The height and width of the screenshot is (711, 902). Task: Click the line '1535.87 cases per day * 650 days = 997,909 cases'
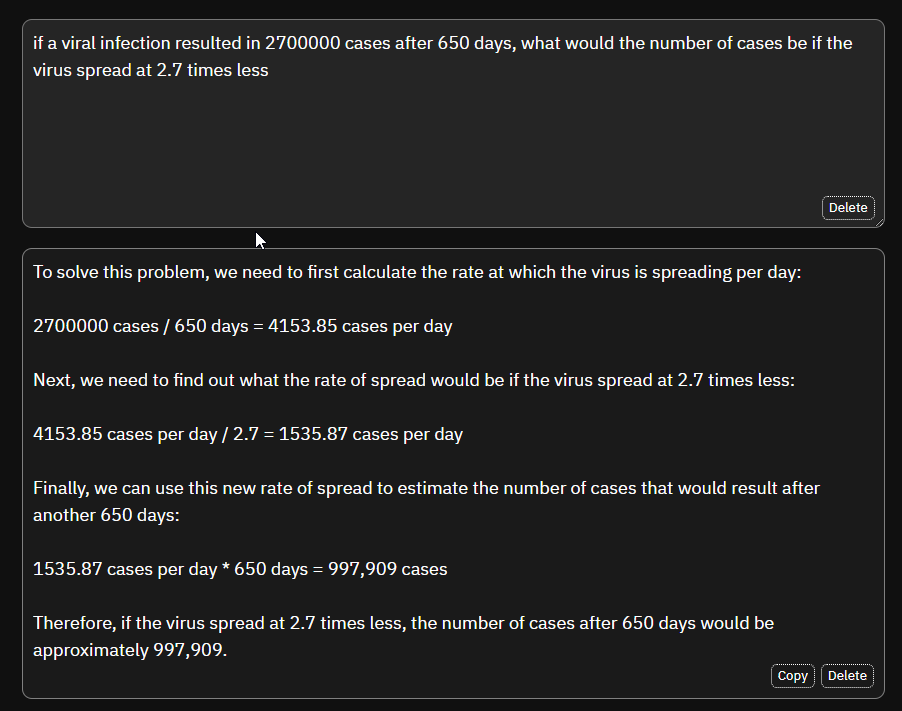240,569
